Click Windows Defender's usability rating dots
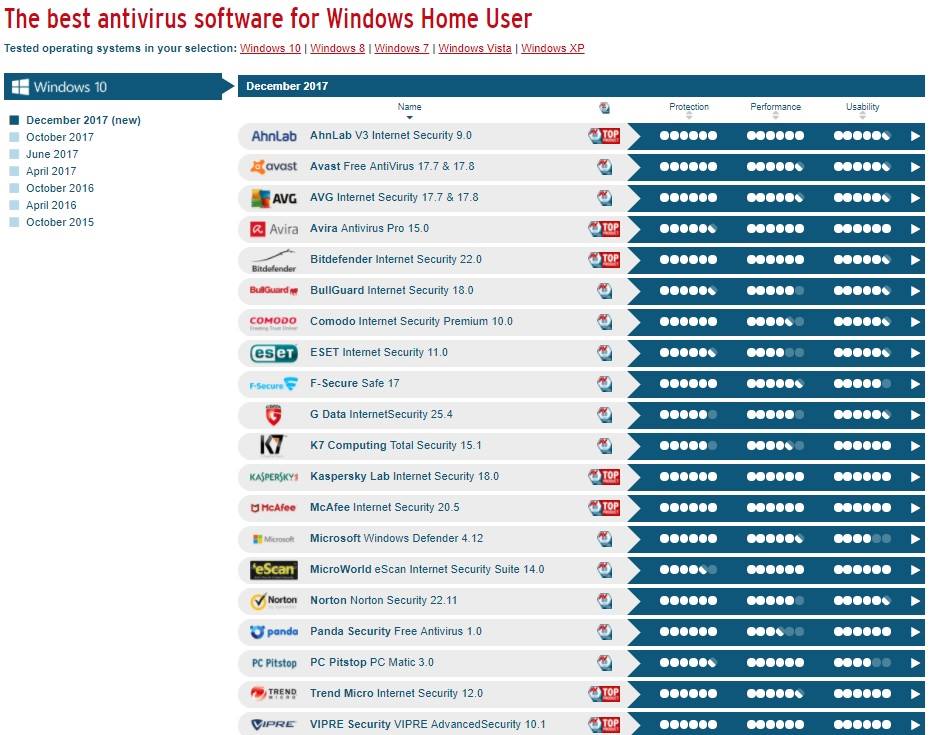This screenshot has width=936, height=735. [x=862, y=539]
